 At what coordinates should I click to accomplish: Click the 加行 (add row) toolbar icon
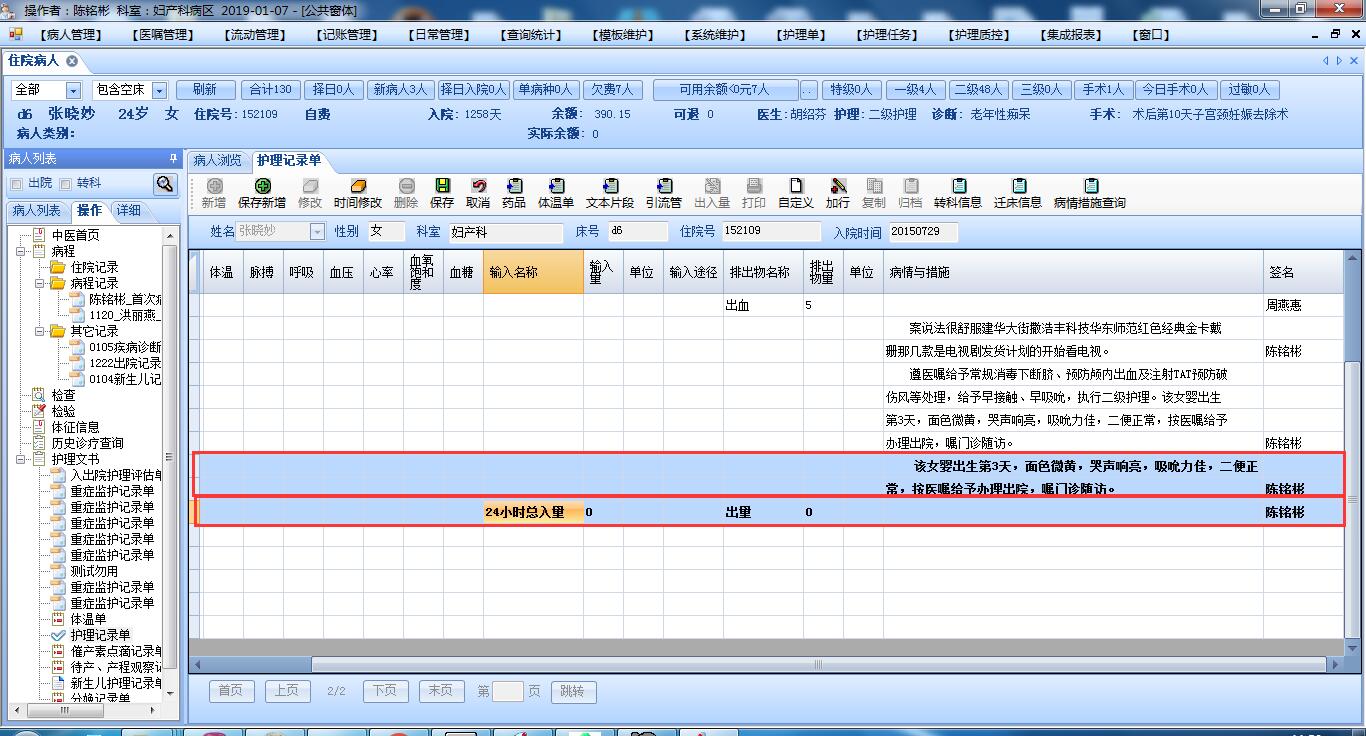tap(838, 186)
